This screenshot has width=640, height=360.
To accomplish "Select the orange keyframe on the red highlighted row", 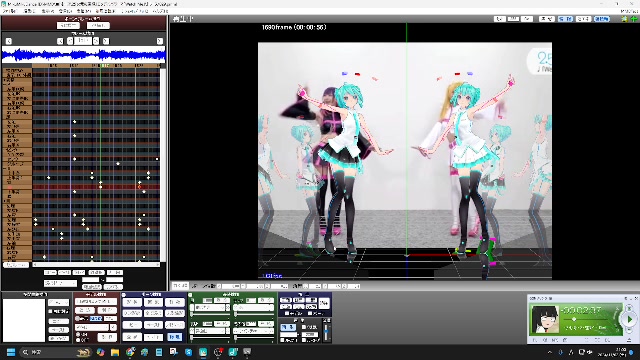I will coord(139,187).
